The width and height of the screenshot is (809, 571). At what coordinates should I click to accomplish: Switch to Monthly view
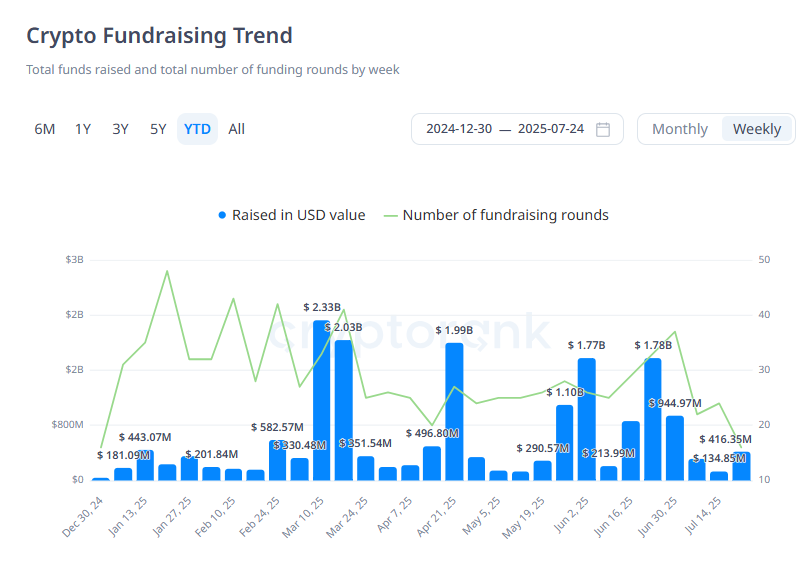(x=680, y=129)
